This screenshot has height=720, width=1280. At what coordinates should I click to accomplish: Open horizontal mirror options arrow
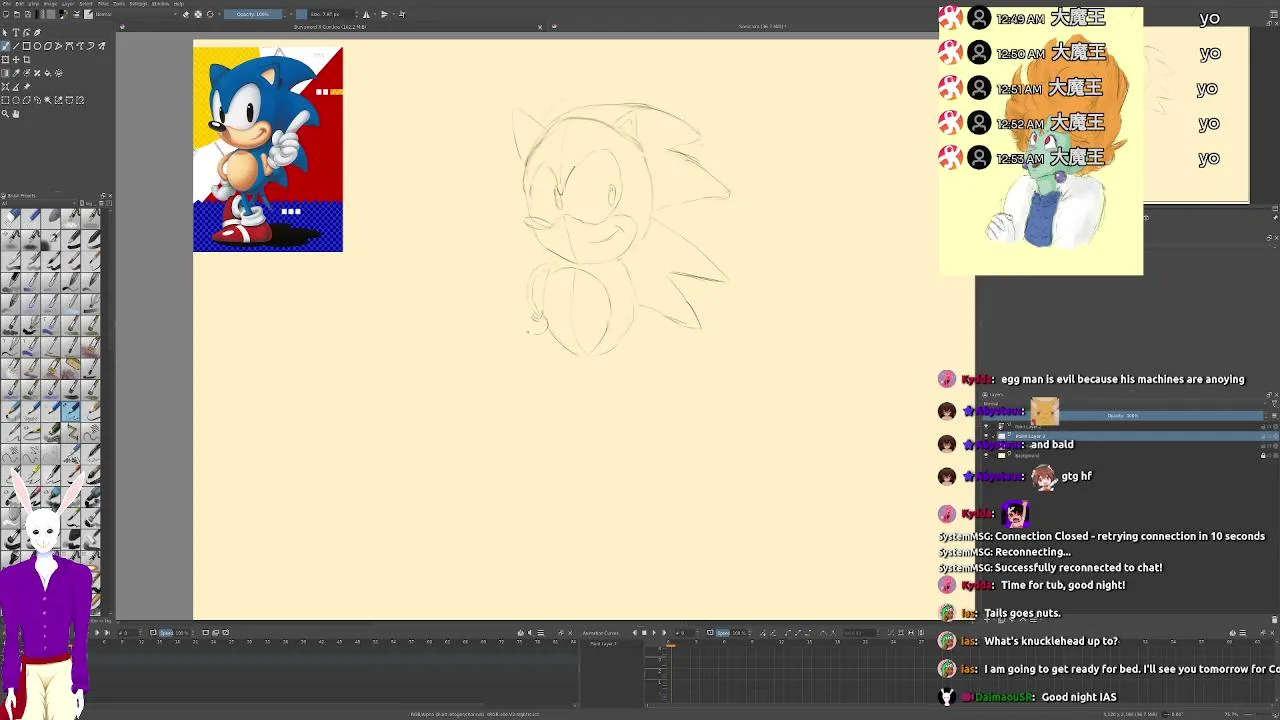[375, 14]
